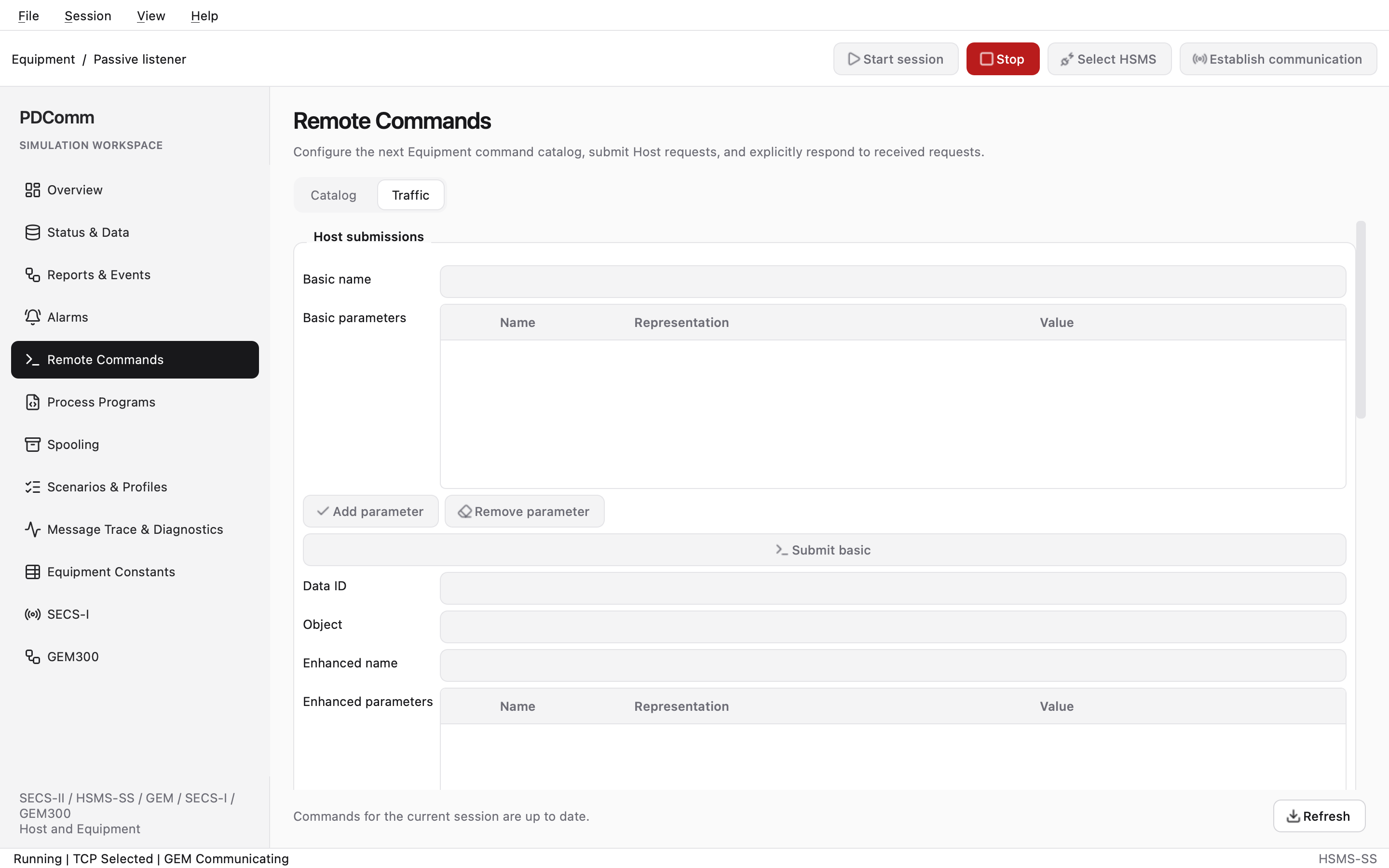
Task: Click the Equipment Constants table icon
Action: [x=32, y=572]
